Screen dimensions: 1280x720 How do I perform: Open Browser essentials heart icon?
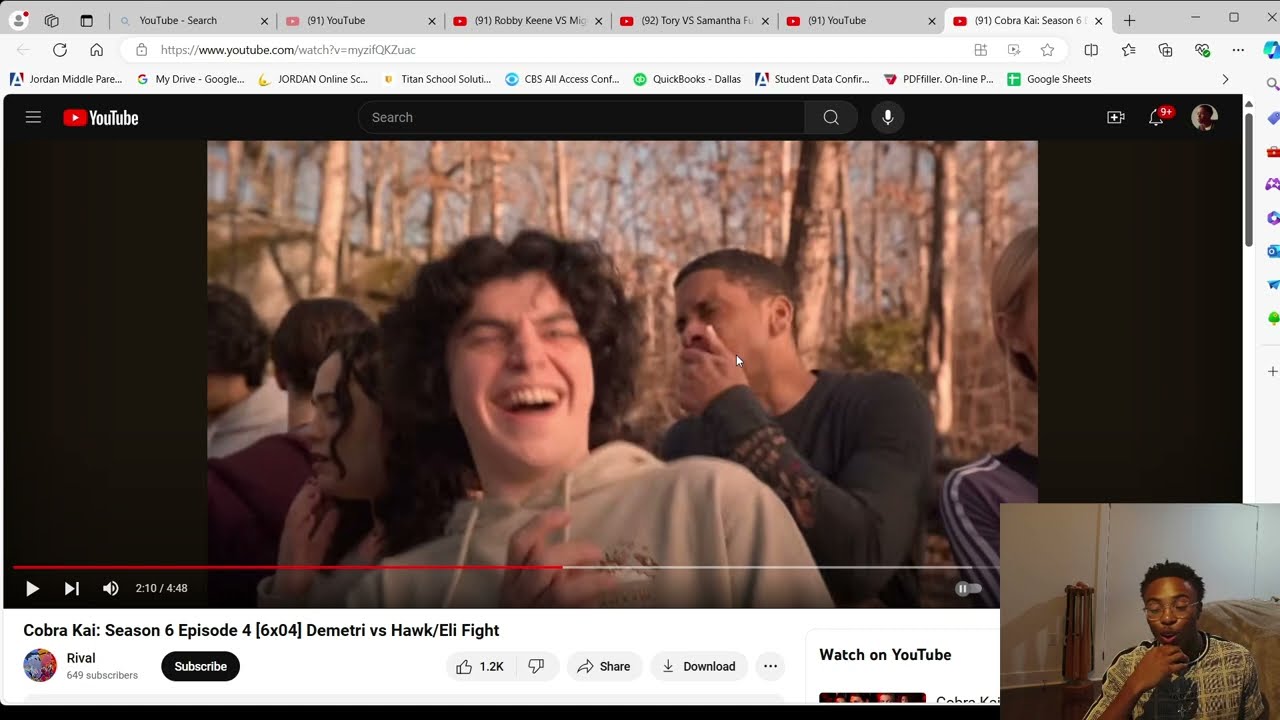click(1202, 50)
